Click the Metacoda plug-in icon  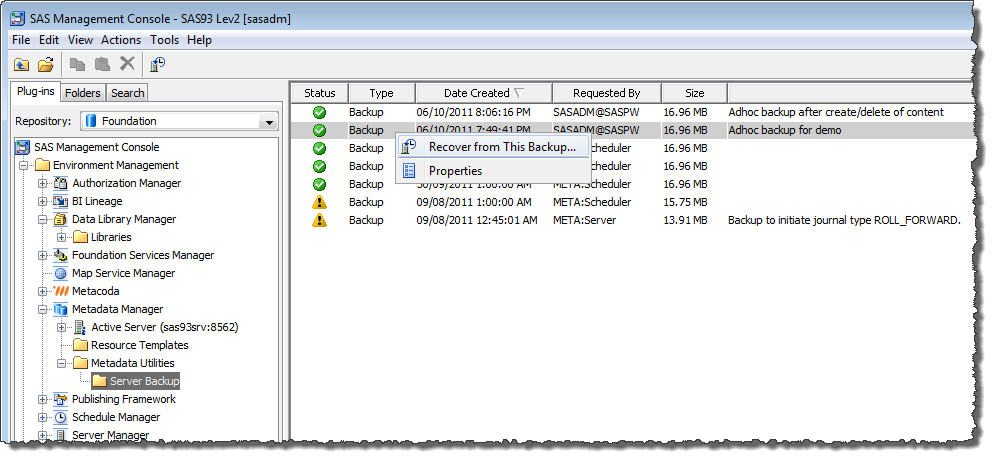pos(61,291)
